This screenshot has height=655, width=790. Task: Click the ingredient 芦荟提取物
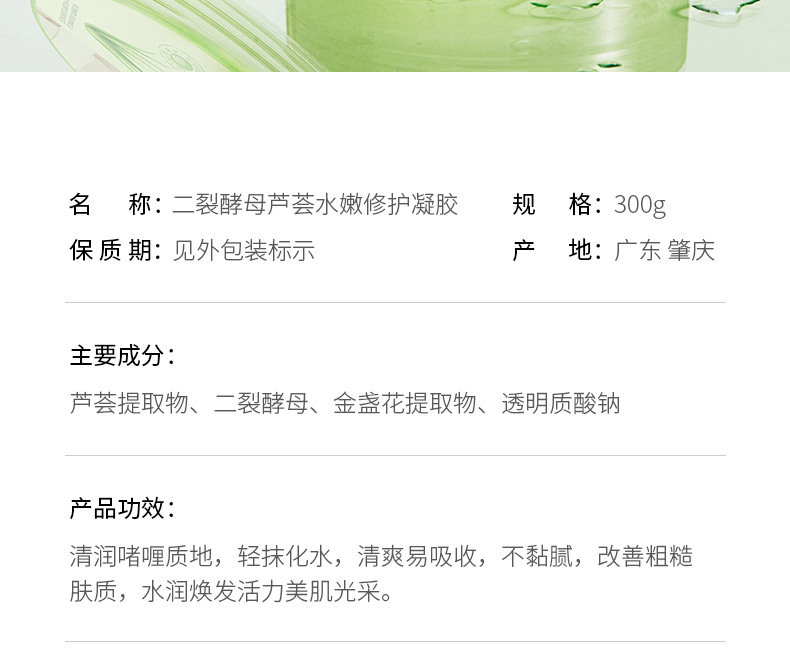point(129,404)
